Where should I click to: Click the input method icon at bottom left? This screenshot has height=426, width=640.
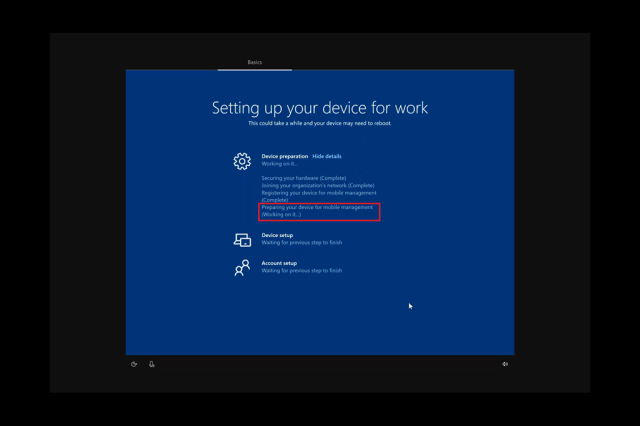pyautogui.click(x=152, y=364)
